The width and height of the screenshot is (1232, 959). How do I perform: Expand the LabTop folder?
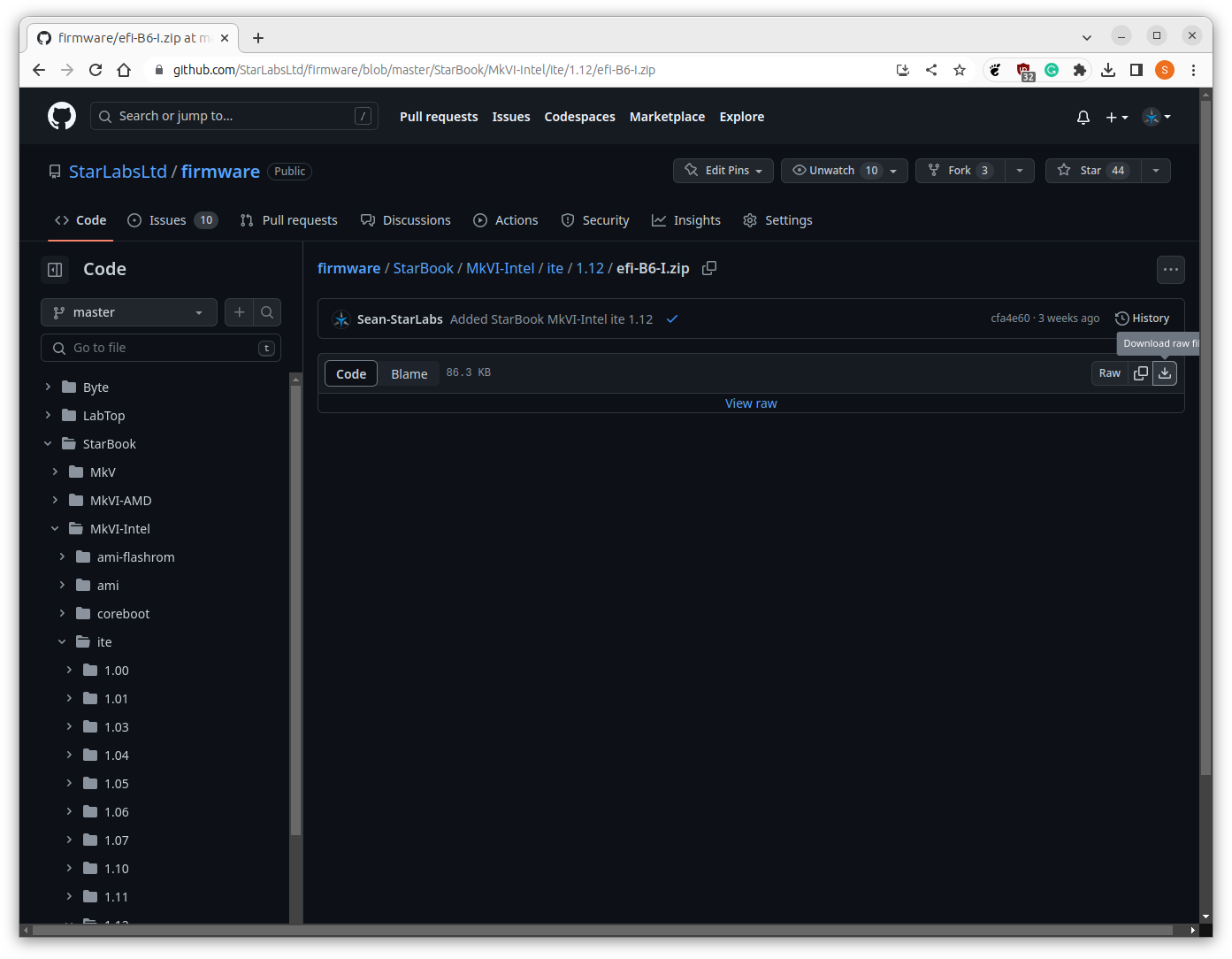coord(48,415)
